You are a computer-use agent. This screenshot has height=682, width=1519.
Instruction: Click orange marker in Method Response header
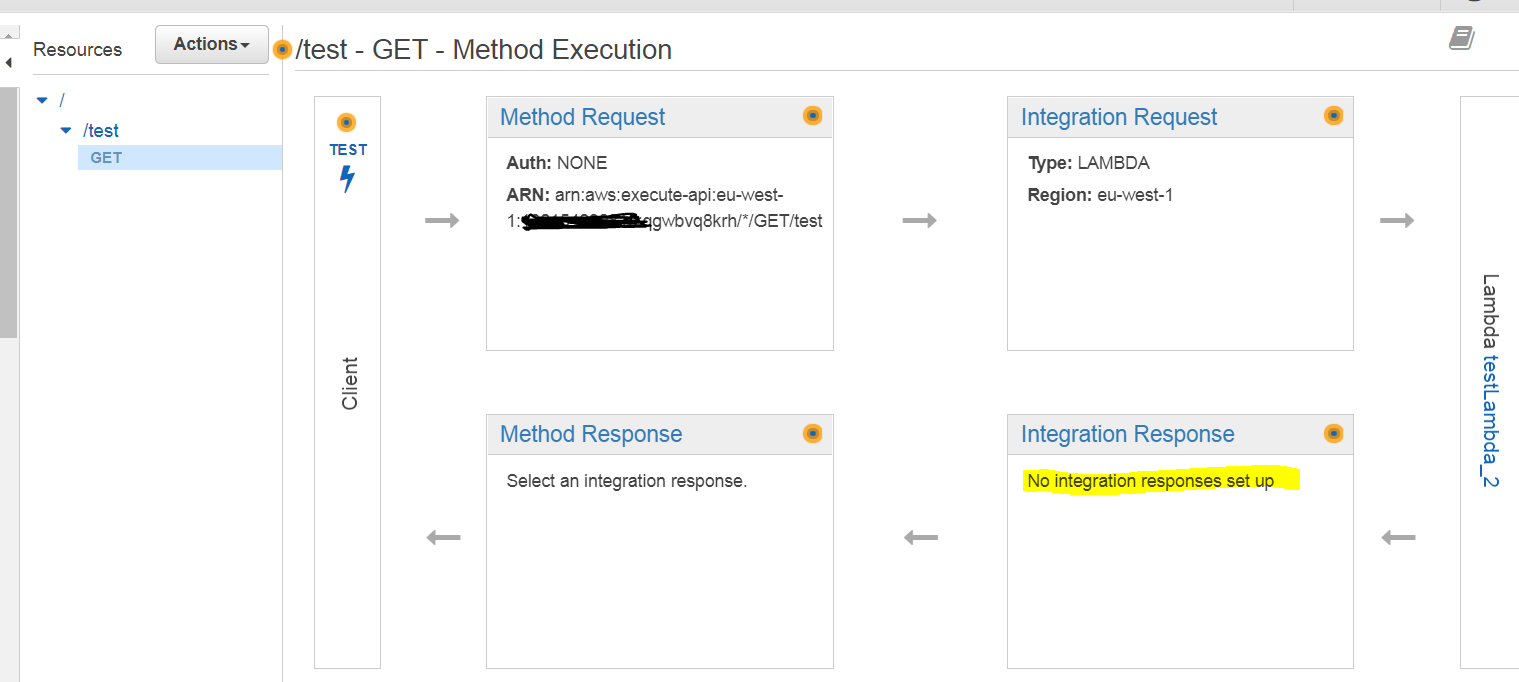coord(813,434)
